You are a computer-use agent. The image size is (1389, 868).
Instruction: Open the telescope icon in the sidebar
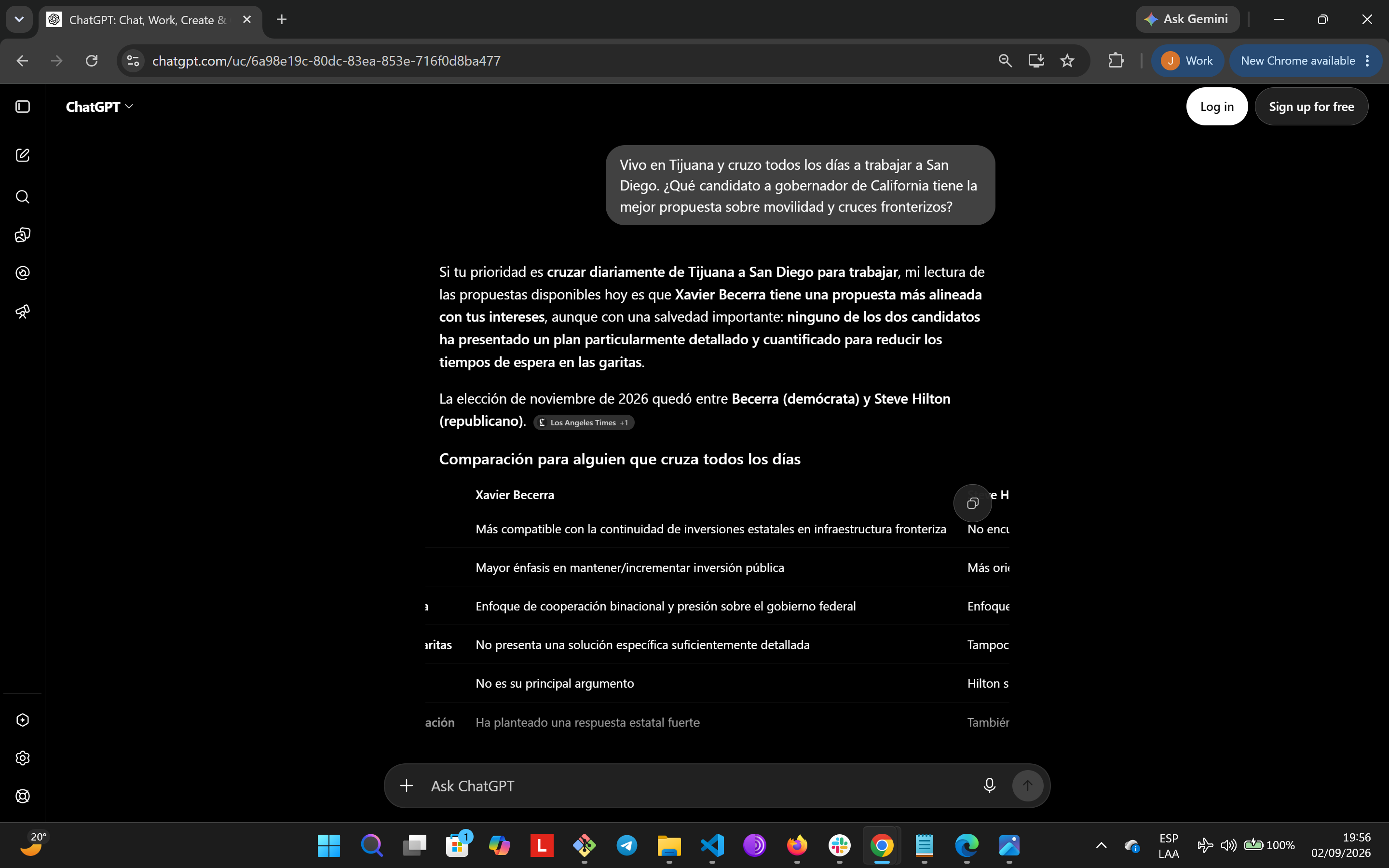(22, 312)
